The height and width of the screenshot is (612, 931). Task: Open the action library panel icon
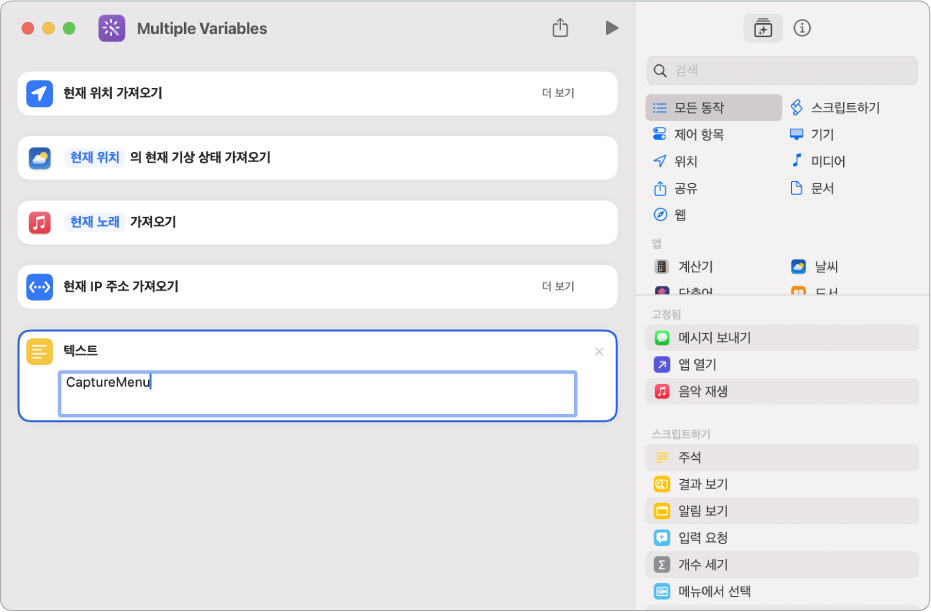coord(762,28)
